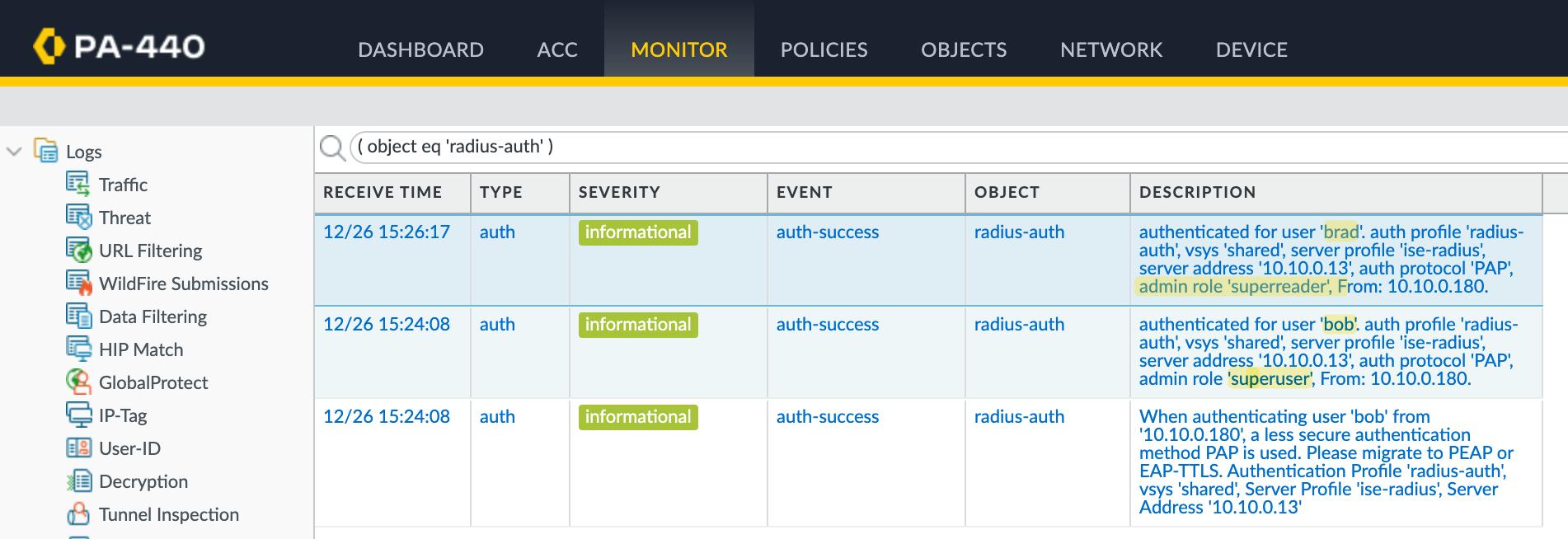Select the URL Filtering icon
This screenshot has width=1568, height=539.
[x=78, y=249]
